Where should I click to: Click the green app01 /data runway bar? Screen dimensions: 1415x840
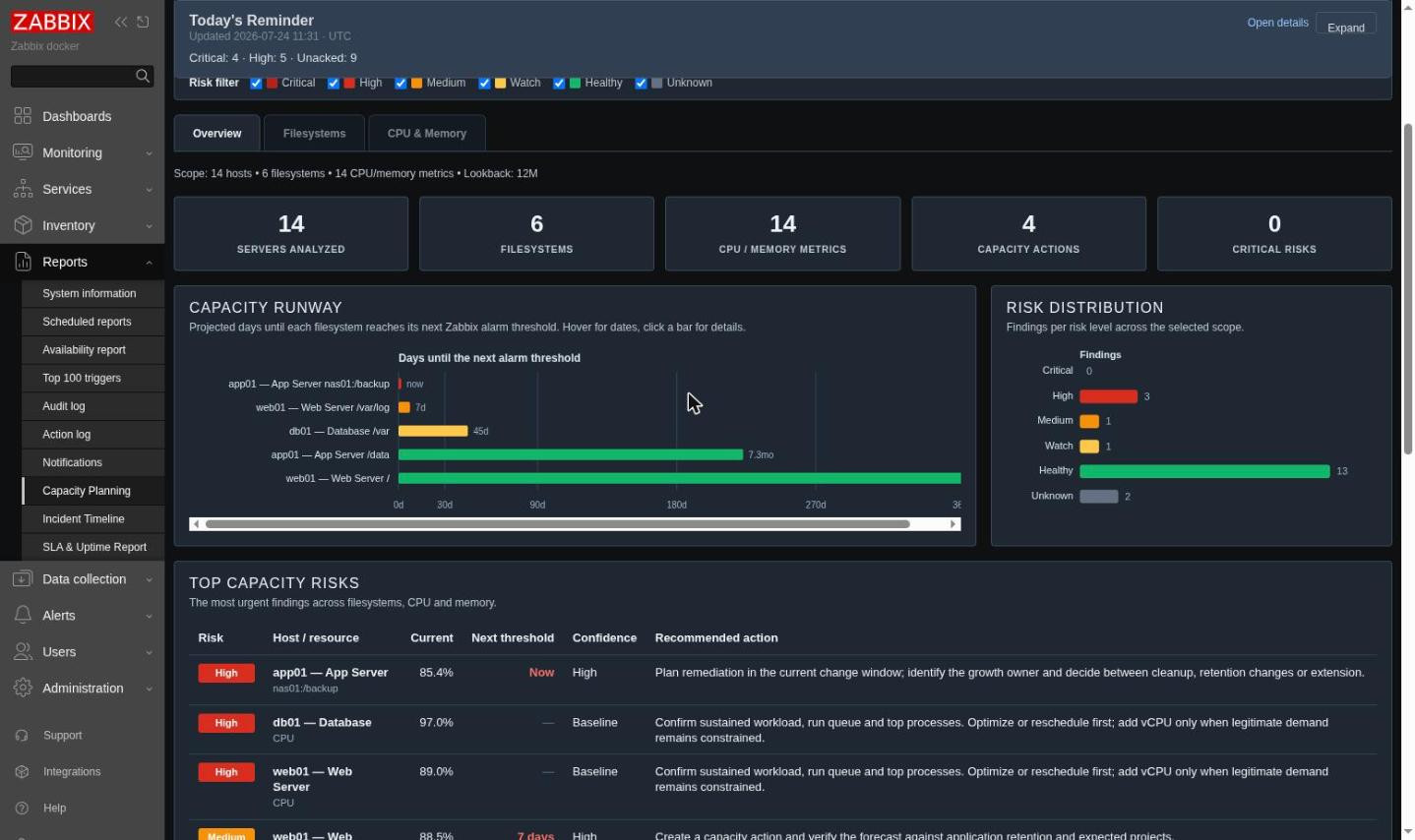coord(571,454)
